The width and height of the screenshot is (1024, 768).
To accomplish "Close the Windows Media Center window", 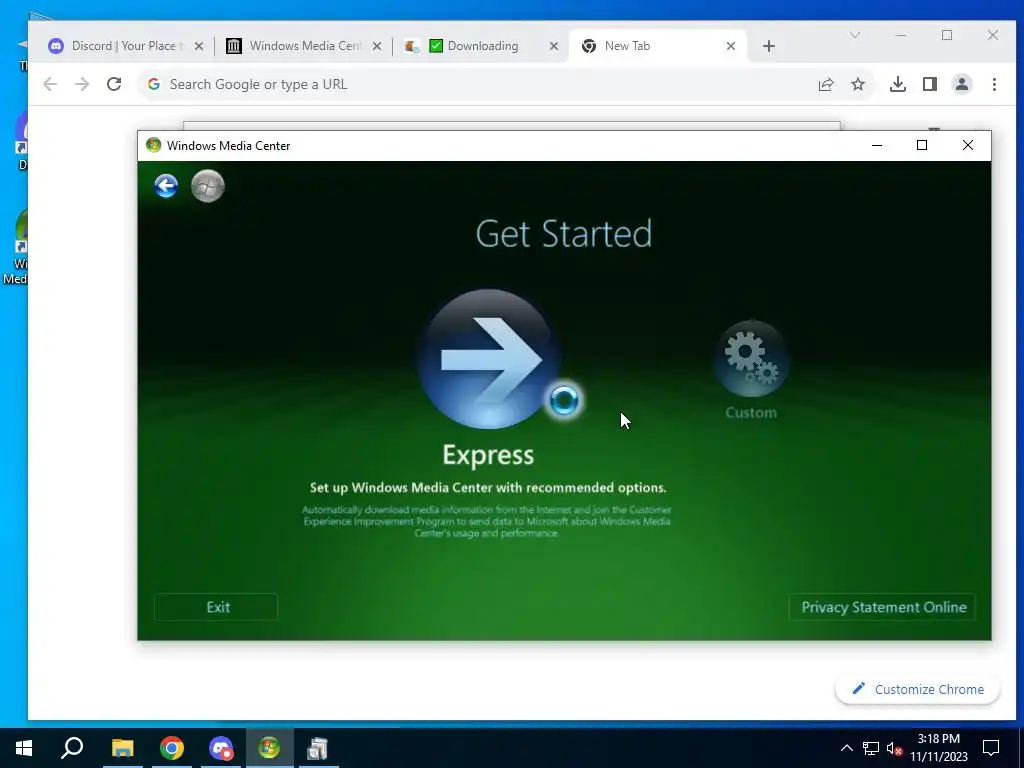I will click(x=968, y=146).
